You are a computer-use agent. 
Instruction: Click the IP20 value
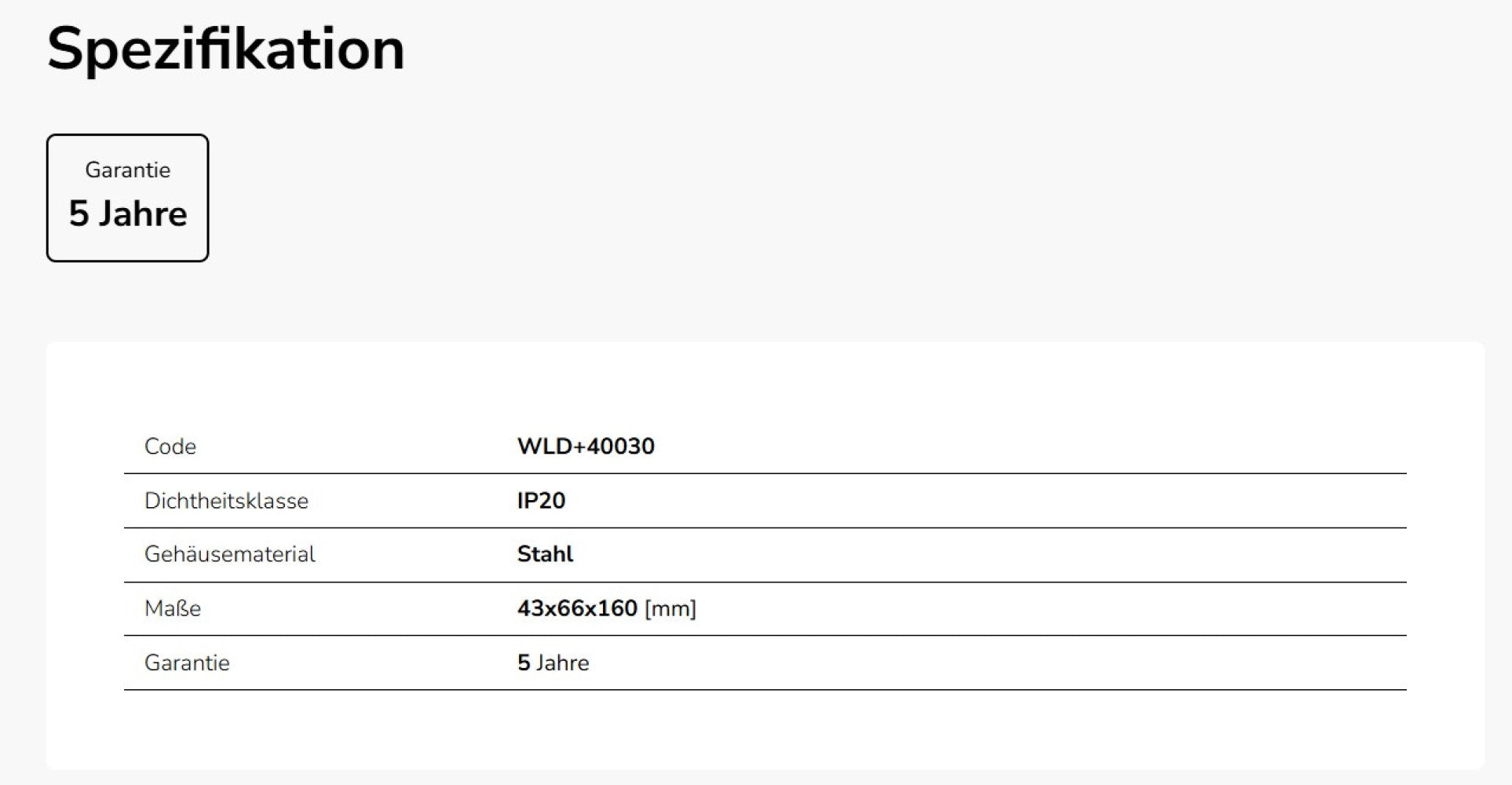pos(541,501)
